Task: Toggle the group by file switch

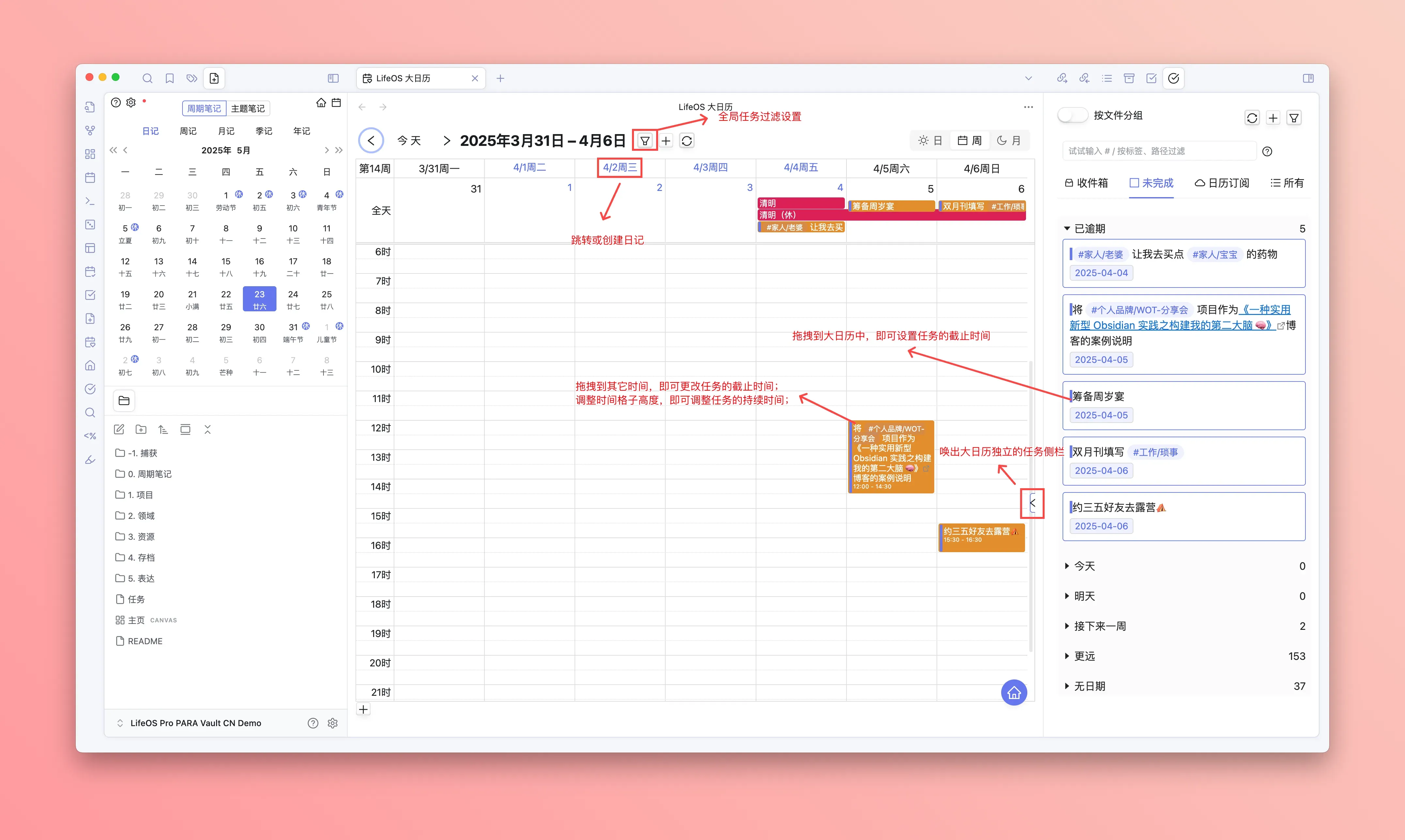Action: click(1072, 115)
